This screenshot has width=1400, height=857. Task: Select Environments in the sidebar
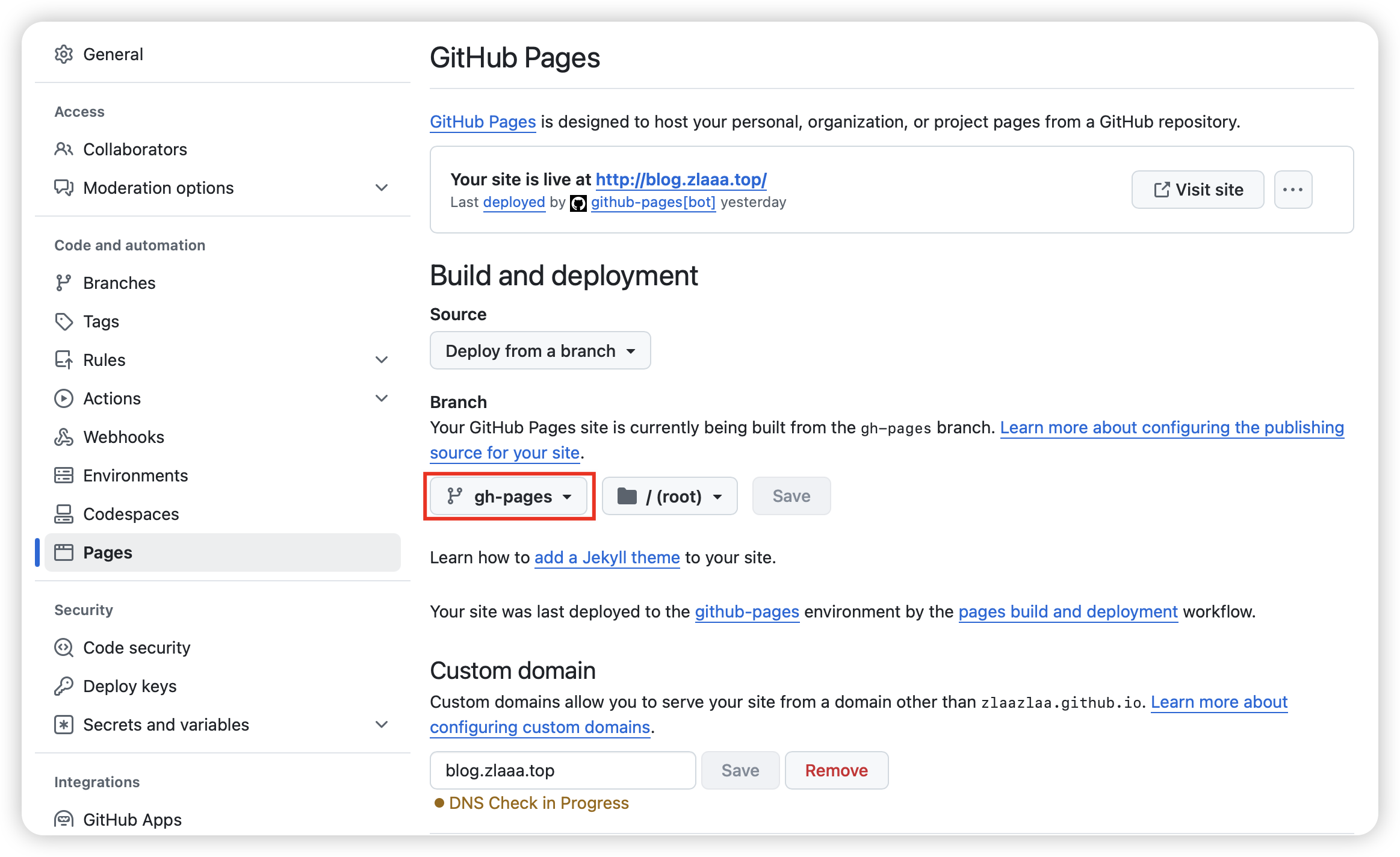pyautogui.click(x=223, y=475)
